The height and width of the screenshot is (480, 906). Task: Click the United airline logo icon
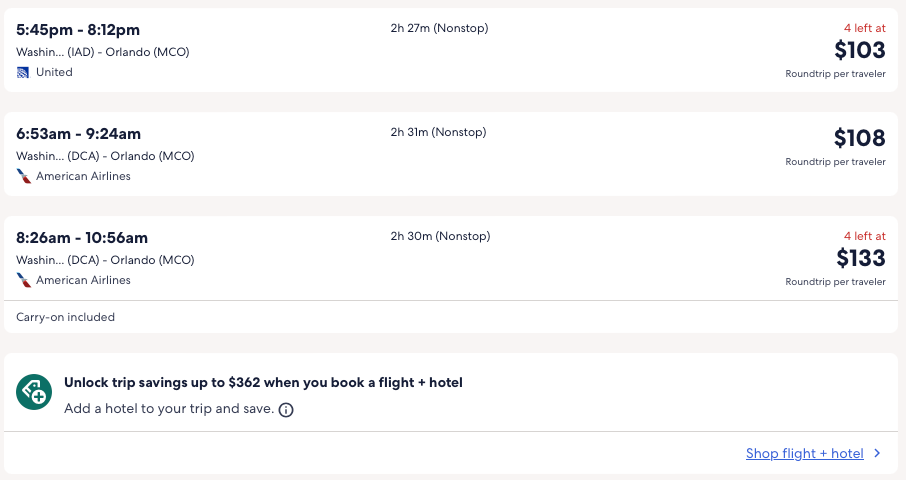23,72
